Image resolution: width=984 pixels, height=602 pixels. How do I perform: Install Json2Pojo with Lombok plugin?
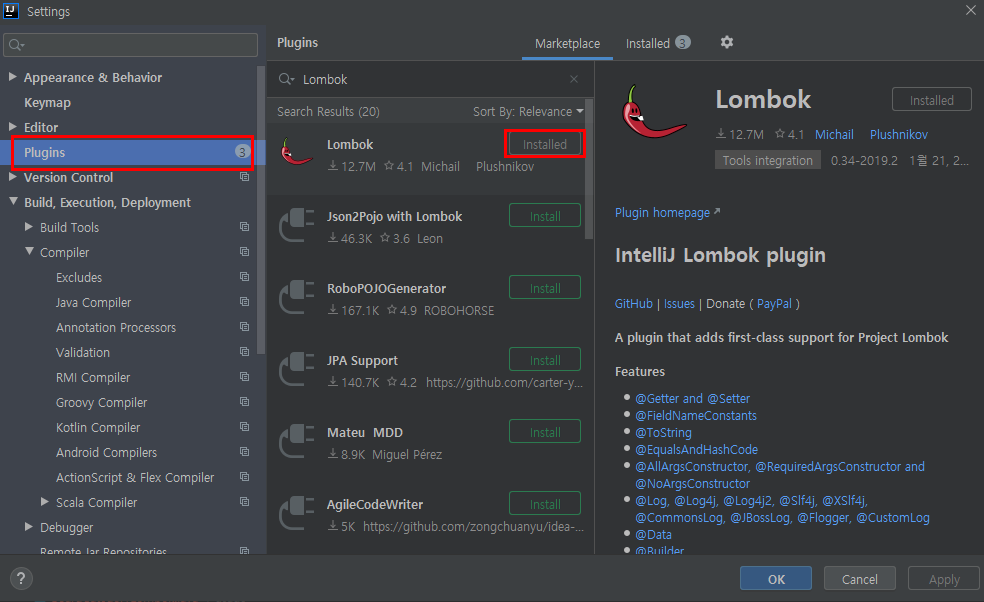point(545,216)
